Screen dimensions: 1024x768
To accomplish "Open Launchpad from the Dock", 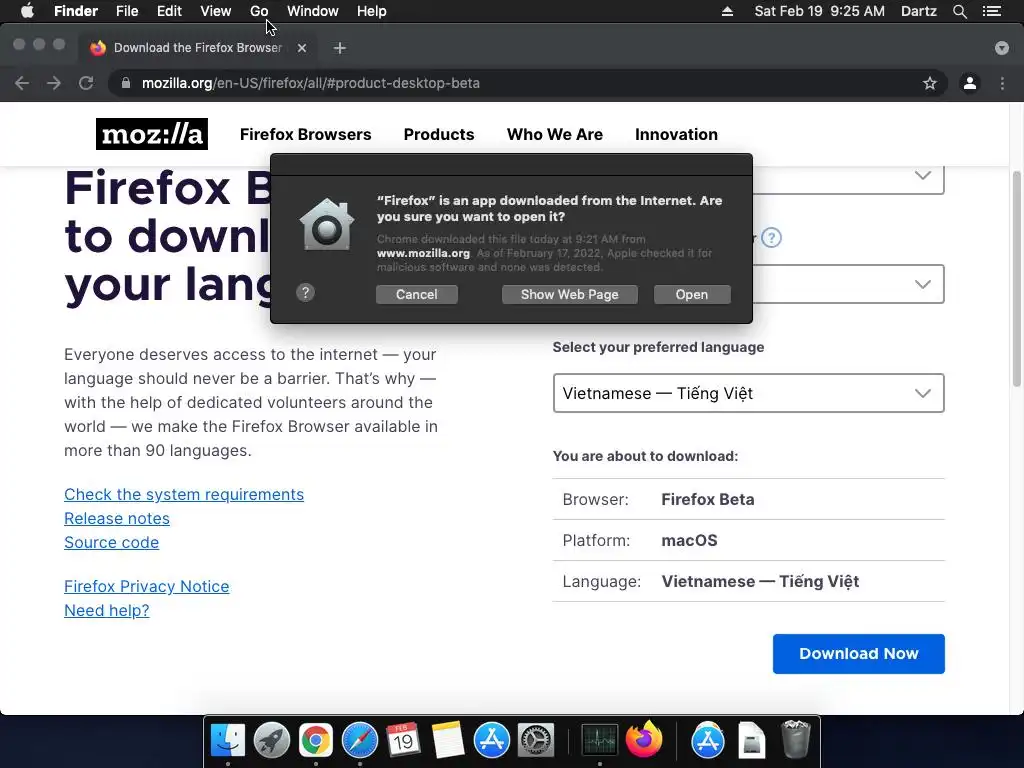I will pyautogui.click(x=272, y=741).
